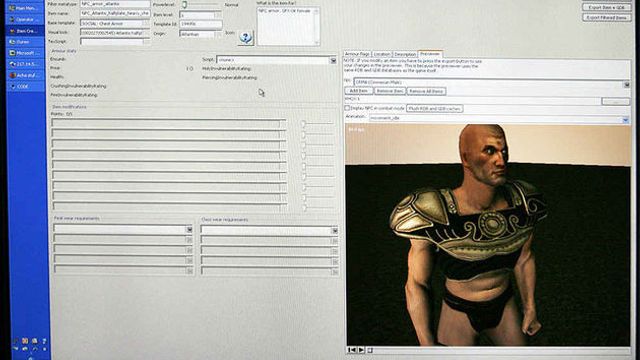Toggle Display NPC in combat mode checkbox
This screenshot has width=640, height=360.
point(347,108)
